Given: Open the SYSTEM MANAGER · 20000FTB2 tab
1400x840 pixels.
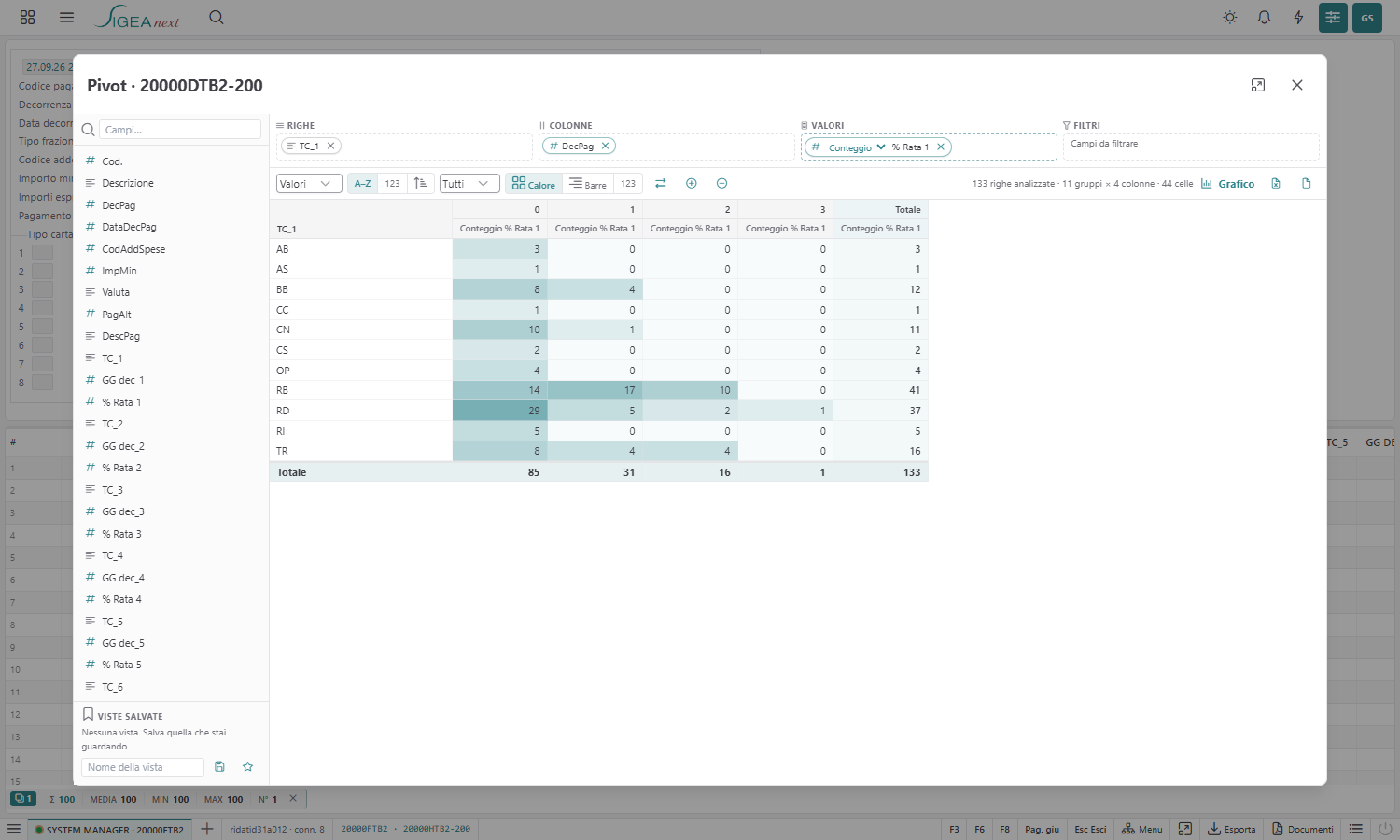Looking at the screenshot, I should pos(109,829).
